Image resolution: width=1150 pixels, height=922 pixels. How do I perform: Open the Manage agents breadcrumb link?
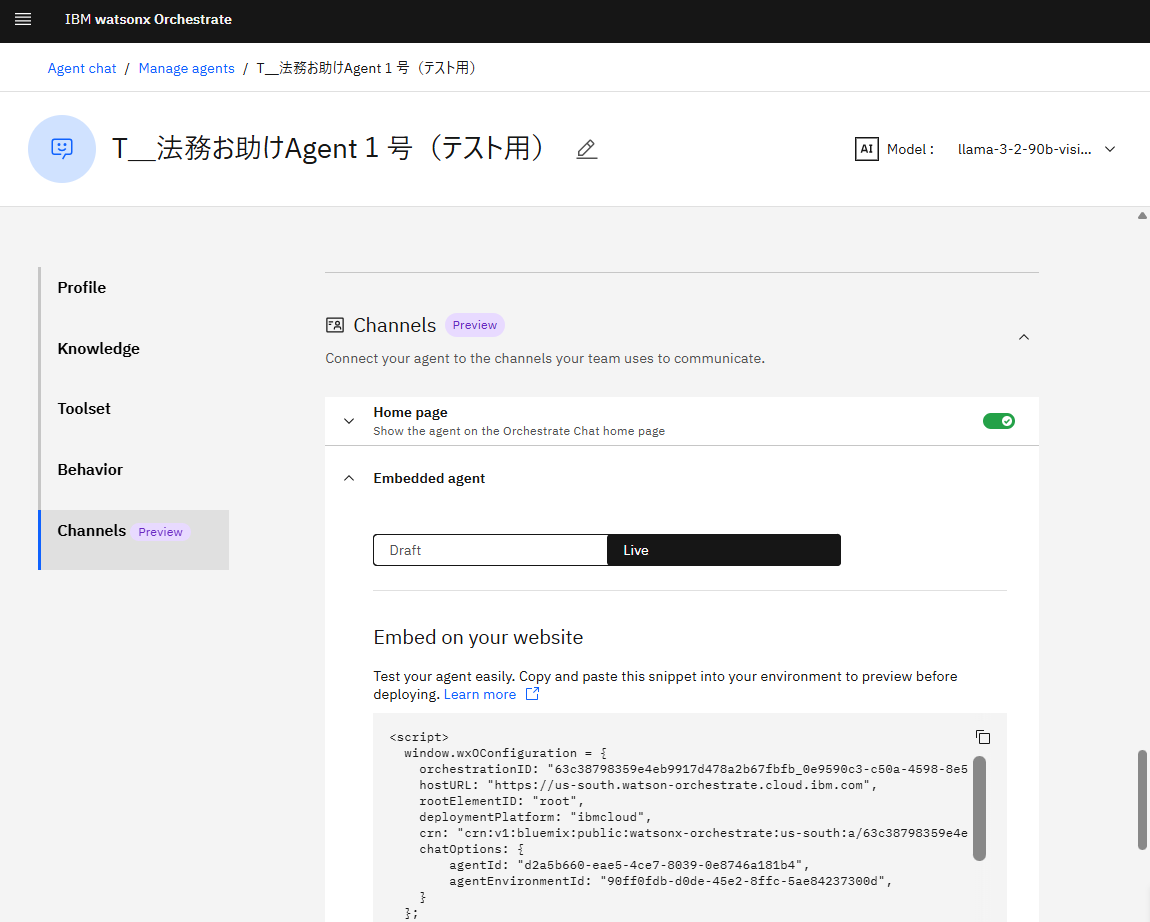(x=186, y=68)
